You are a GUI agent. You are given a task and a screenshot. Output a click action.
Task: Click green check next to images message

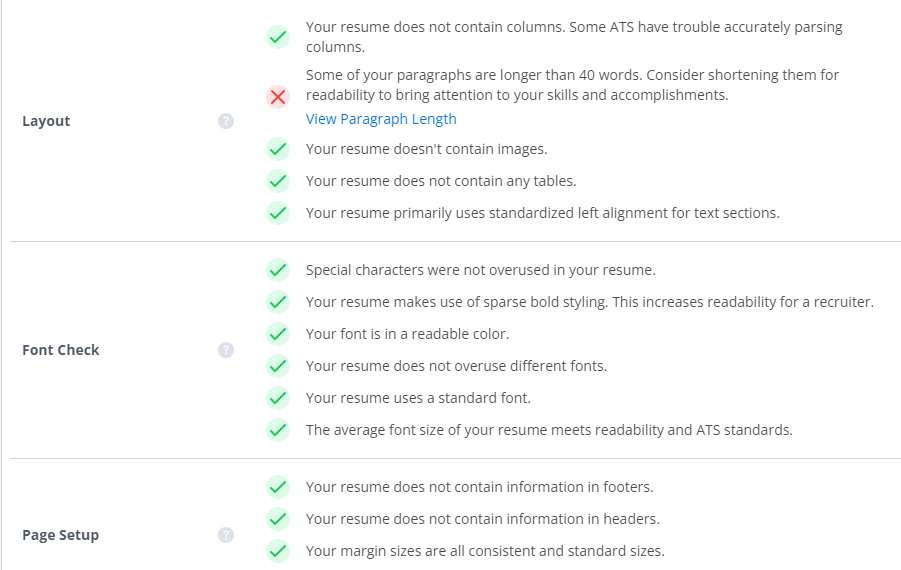278,149
